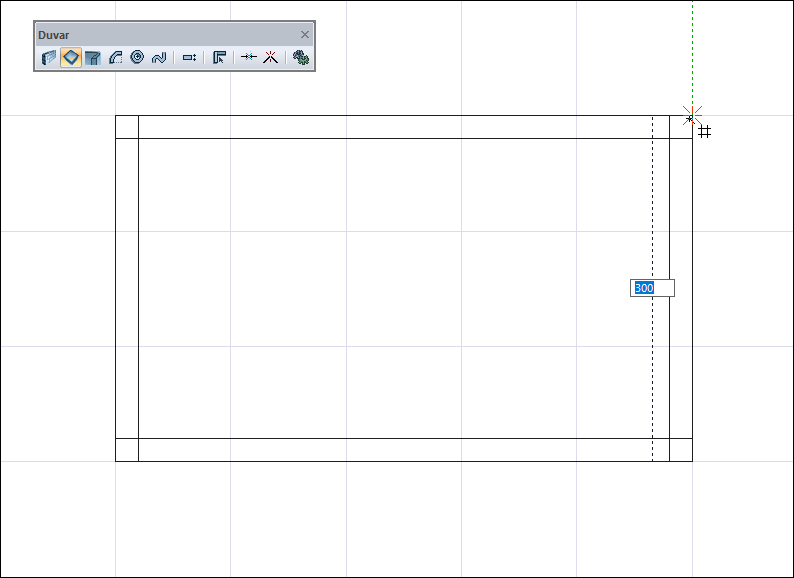Select the straight wall drawing tool
This screenshot has height=578, width=794.
point(49,58)
